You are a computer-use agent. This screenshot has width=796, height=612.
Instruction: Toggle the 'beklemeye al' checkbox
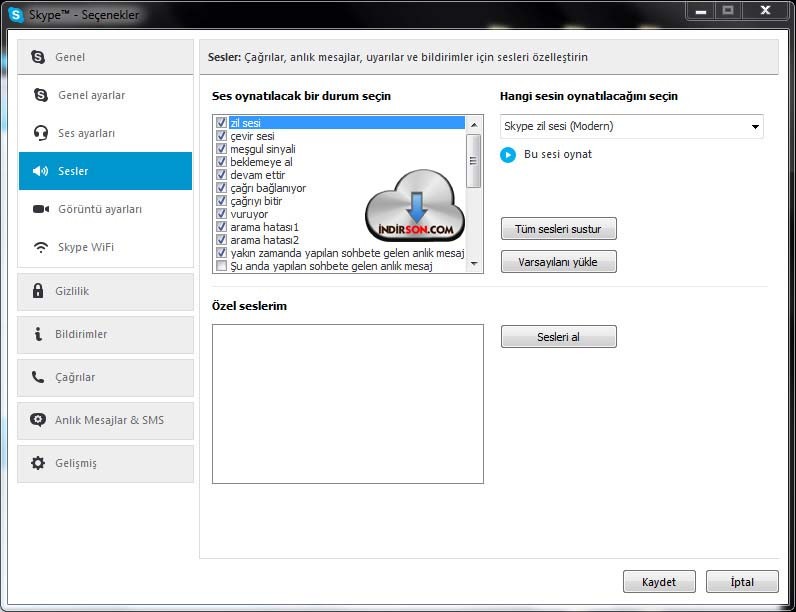[x=221, y=161]
